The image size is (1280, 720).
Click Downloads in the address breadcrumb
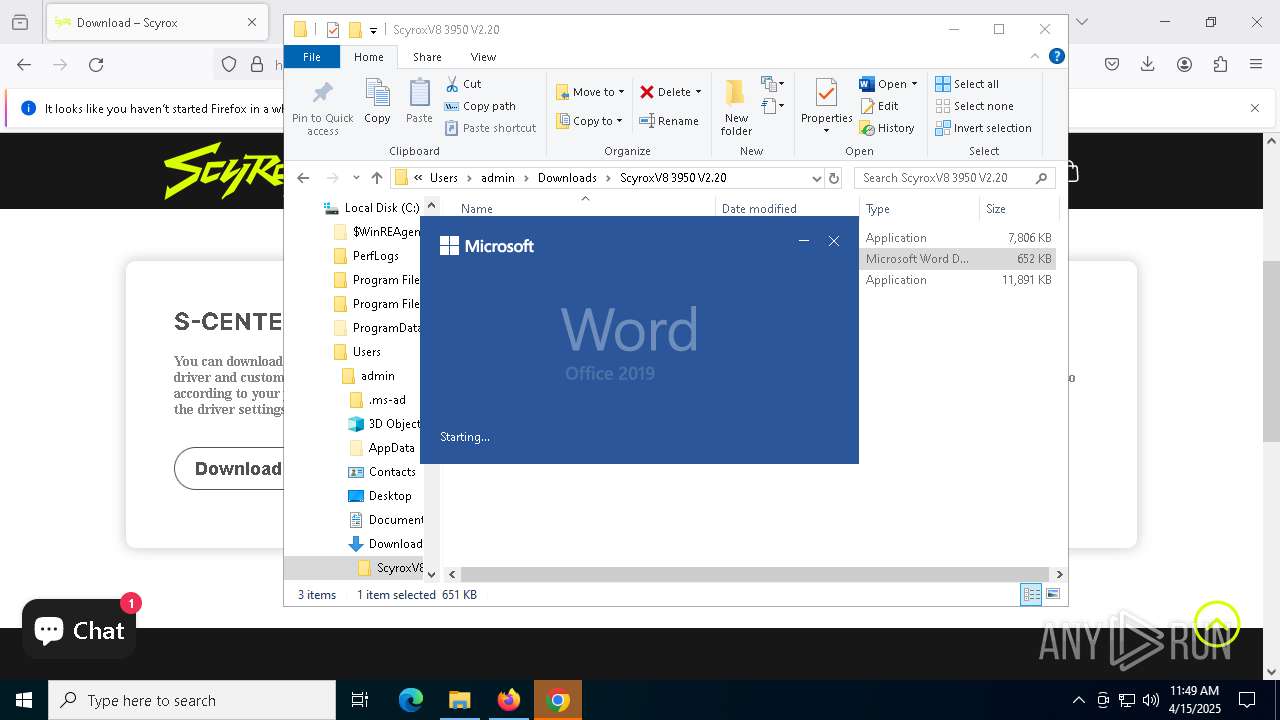pyautogui.click(x=567, y=178)
